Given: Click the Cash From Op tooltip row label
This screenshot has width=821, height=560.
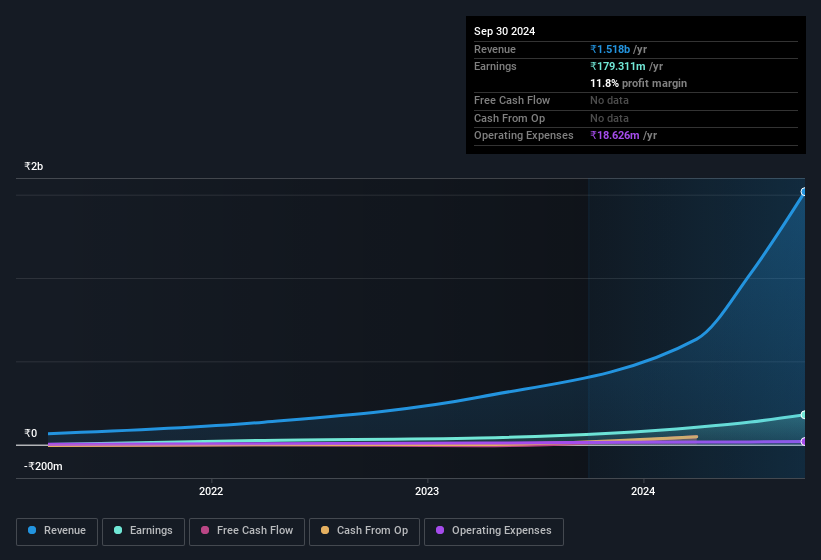Looking at the screenshot, I should [509, 118].
